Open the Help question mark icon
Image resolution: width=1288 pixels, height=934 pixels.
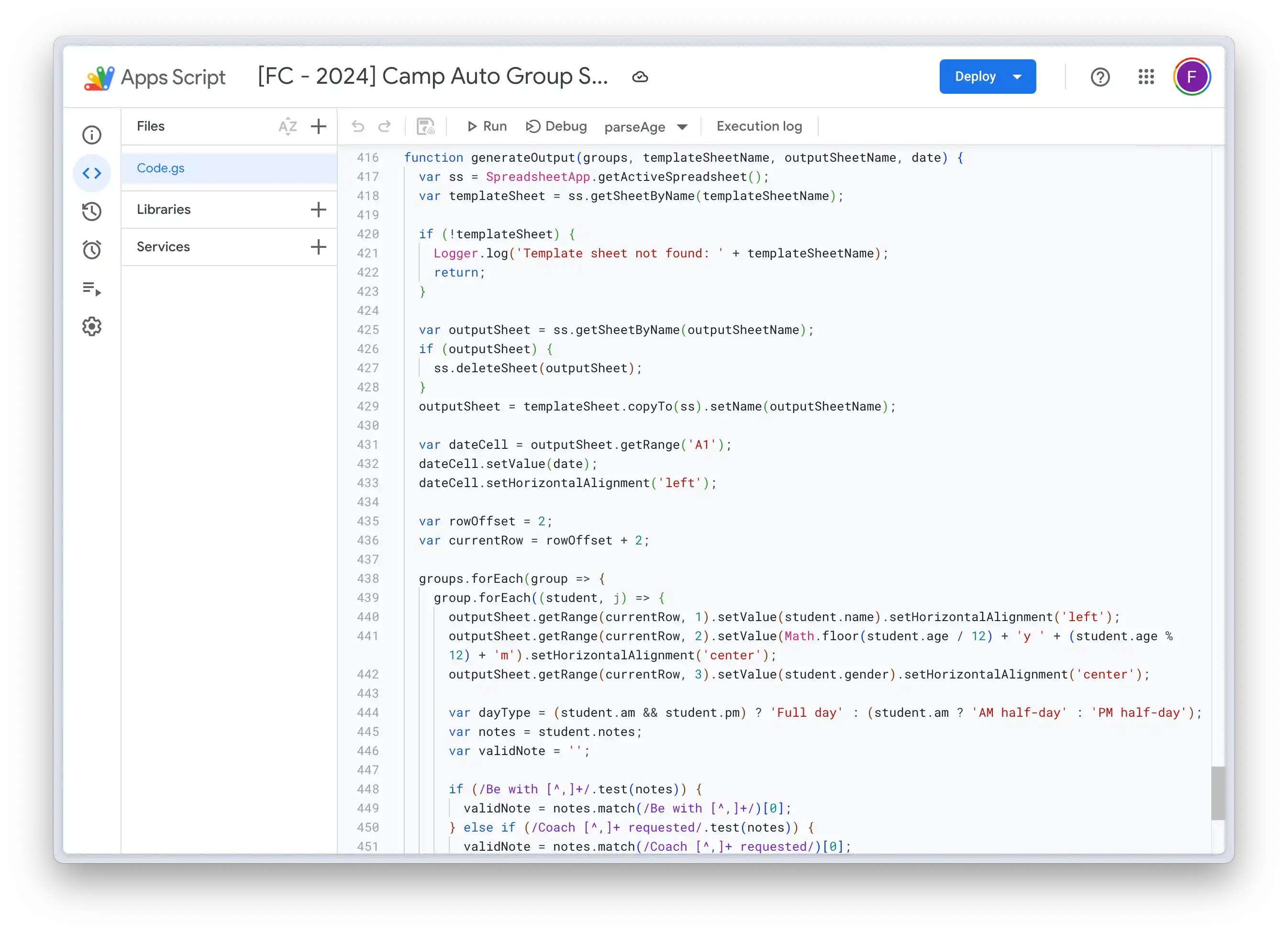[x=1099, y=77]
